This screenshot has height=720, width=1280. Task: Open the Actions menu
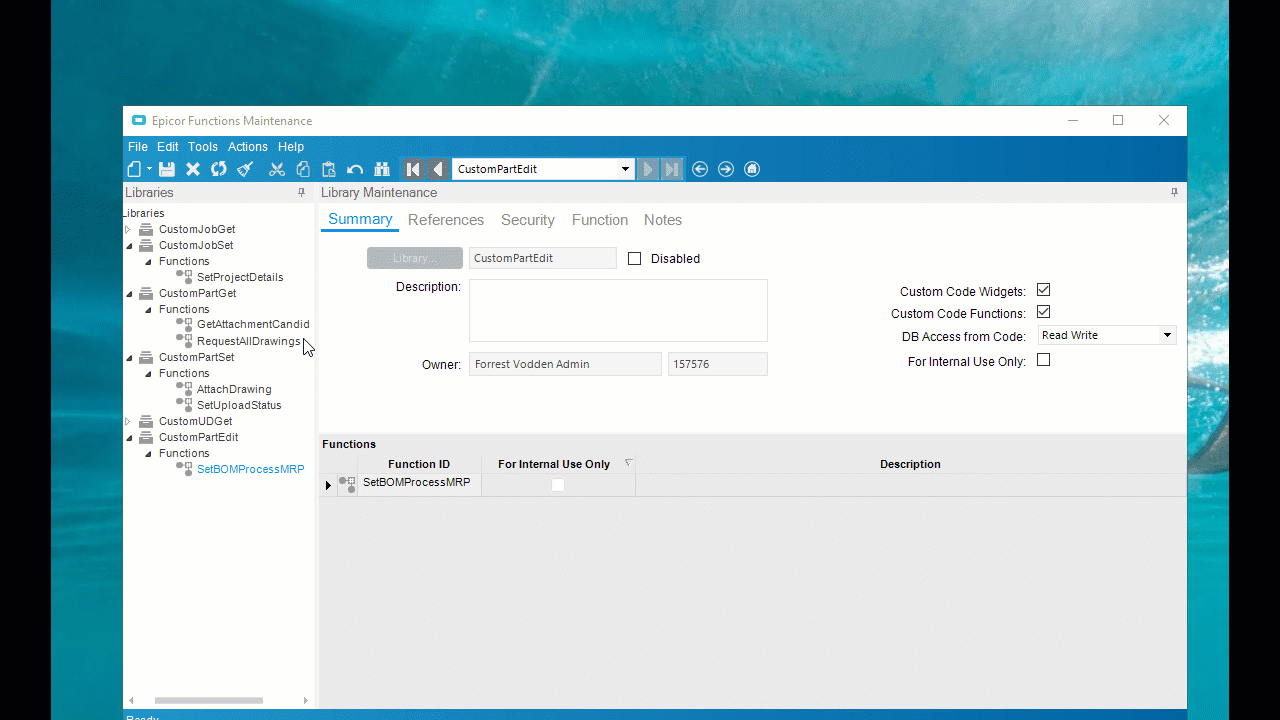point(248,147)
